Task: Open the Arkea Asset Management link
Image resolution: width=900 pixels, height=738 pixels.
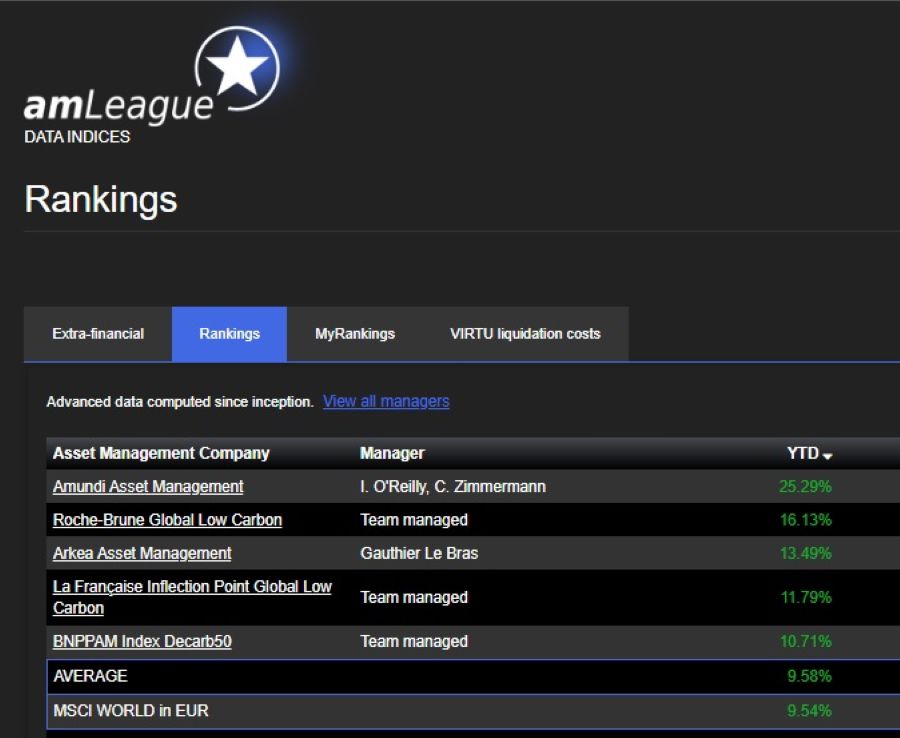Action: pos(142,553)
